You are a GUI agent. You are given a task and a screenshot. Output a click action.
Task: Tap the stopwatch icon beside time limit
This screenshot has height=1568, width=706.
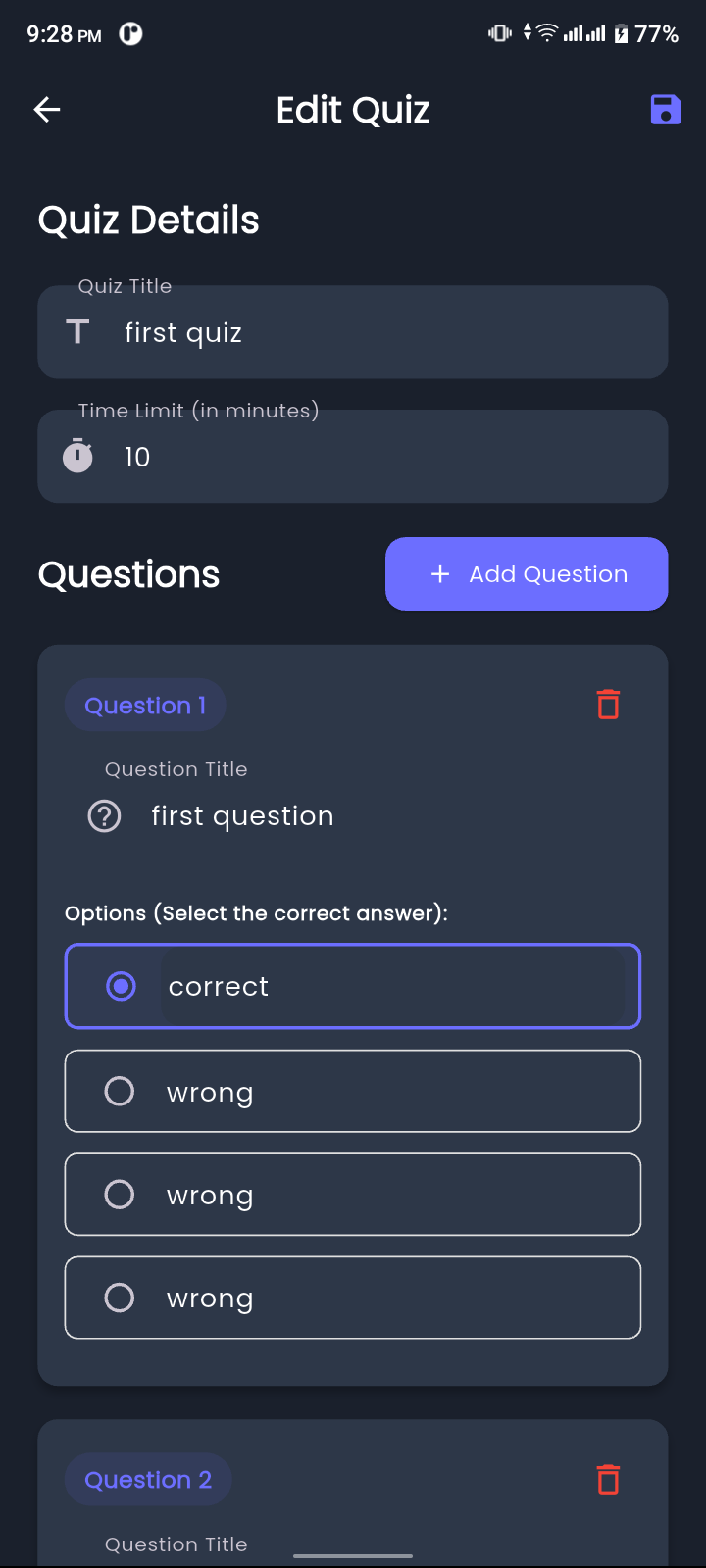[x=77, y=457]
